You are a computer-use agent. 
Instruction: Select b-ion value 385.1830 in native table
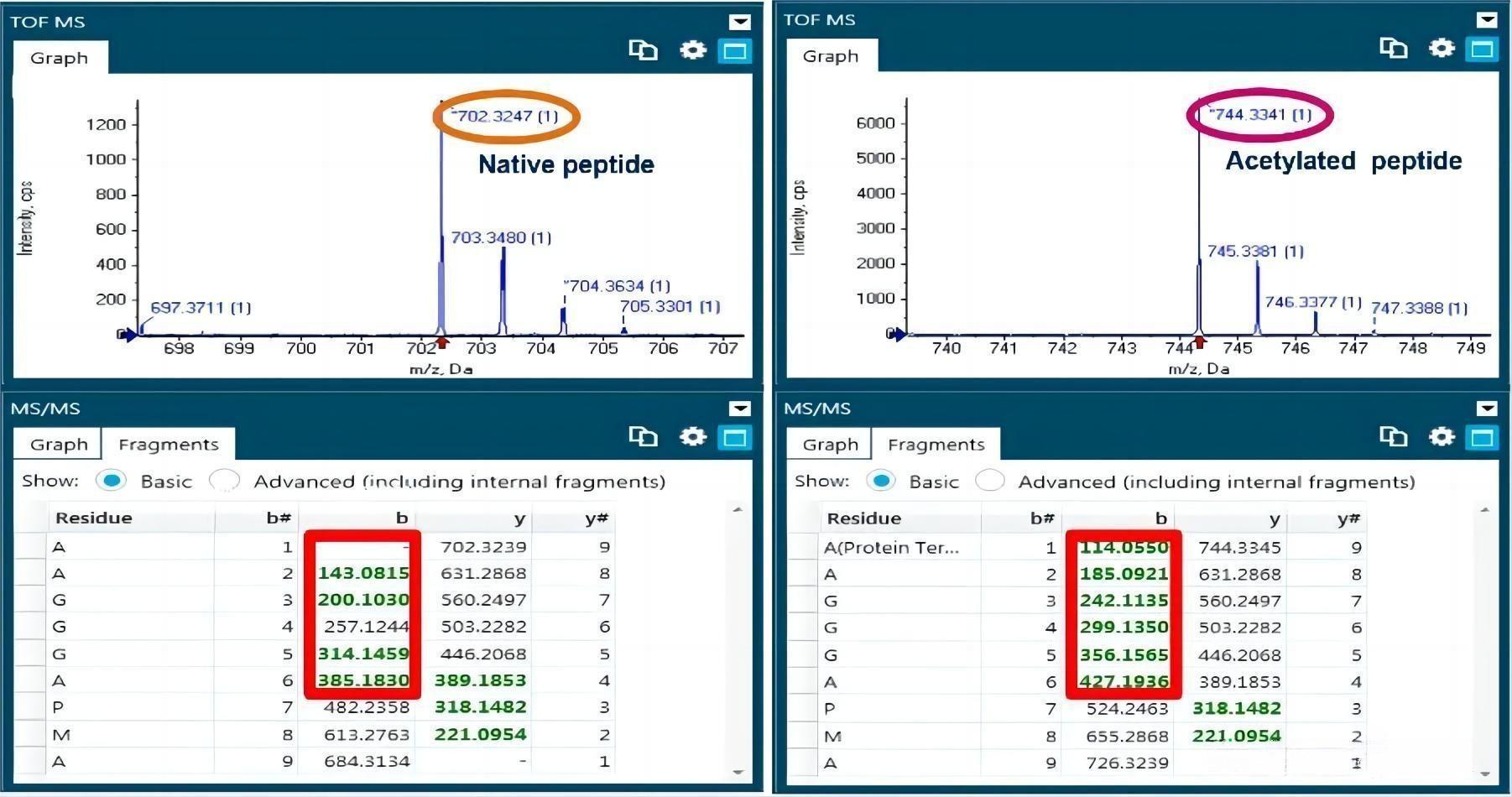tap(363, 680)
